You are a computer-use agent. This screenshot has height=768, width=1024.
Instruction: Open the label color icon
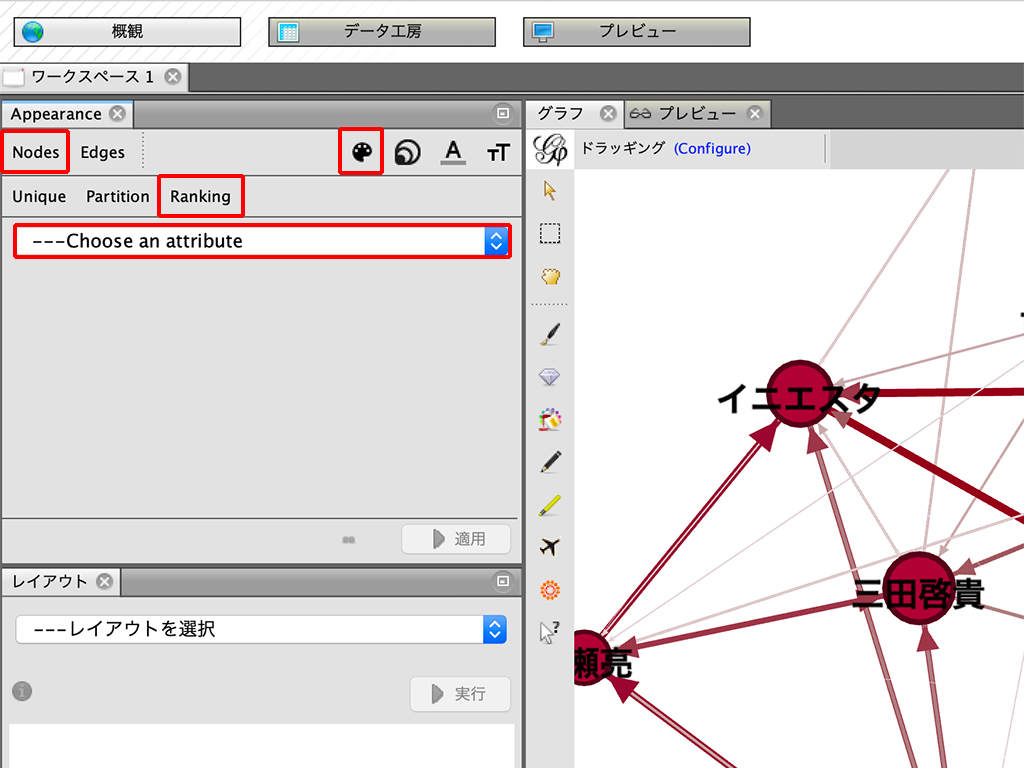click(x=453, y=152)
